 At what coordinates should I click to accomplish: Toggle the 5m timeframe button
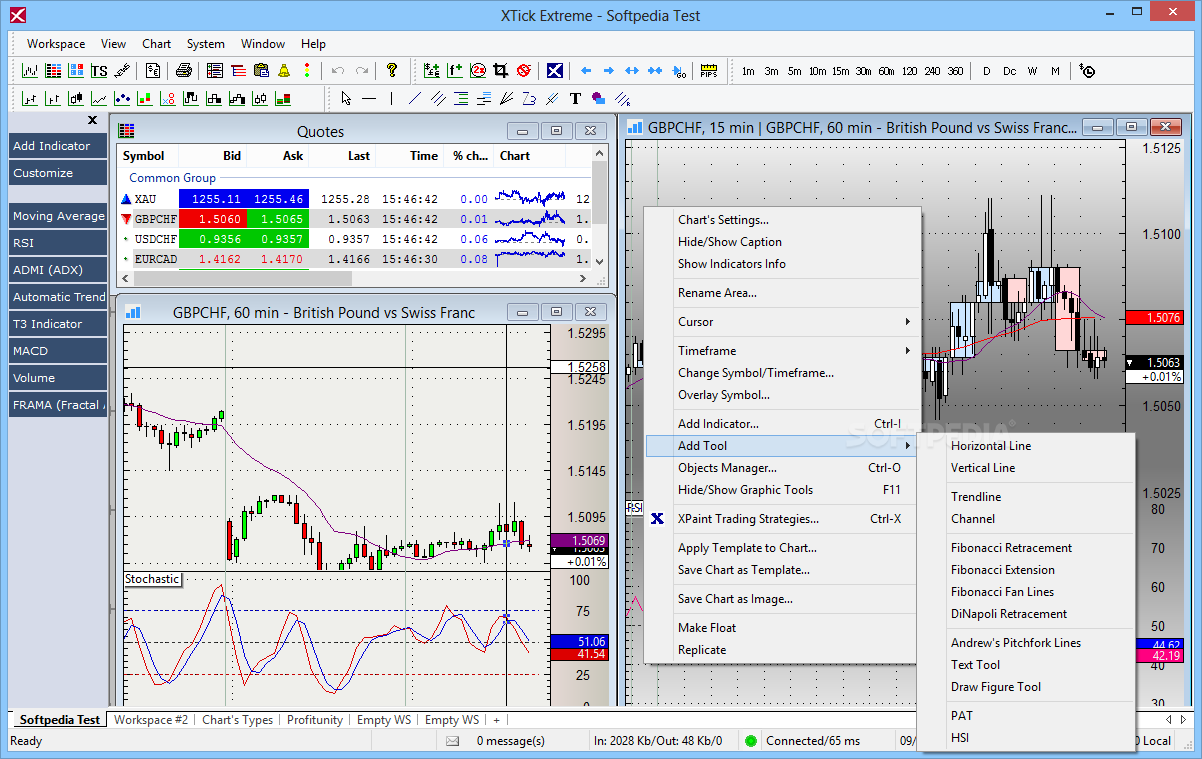(794, 71)
